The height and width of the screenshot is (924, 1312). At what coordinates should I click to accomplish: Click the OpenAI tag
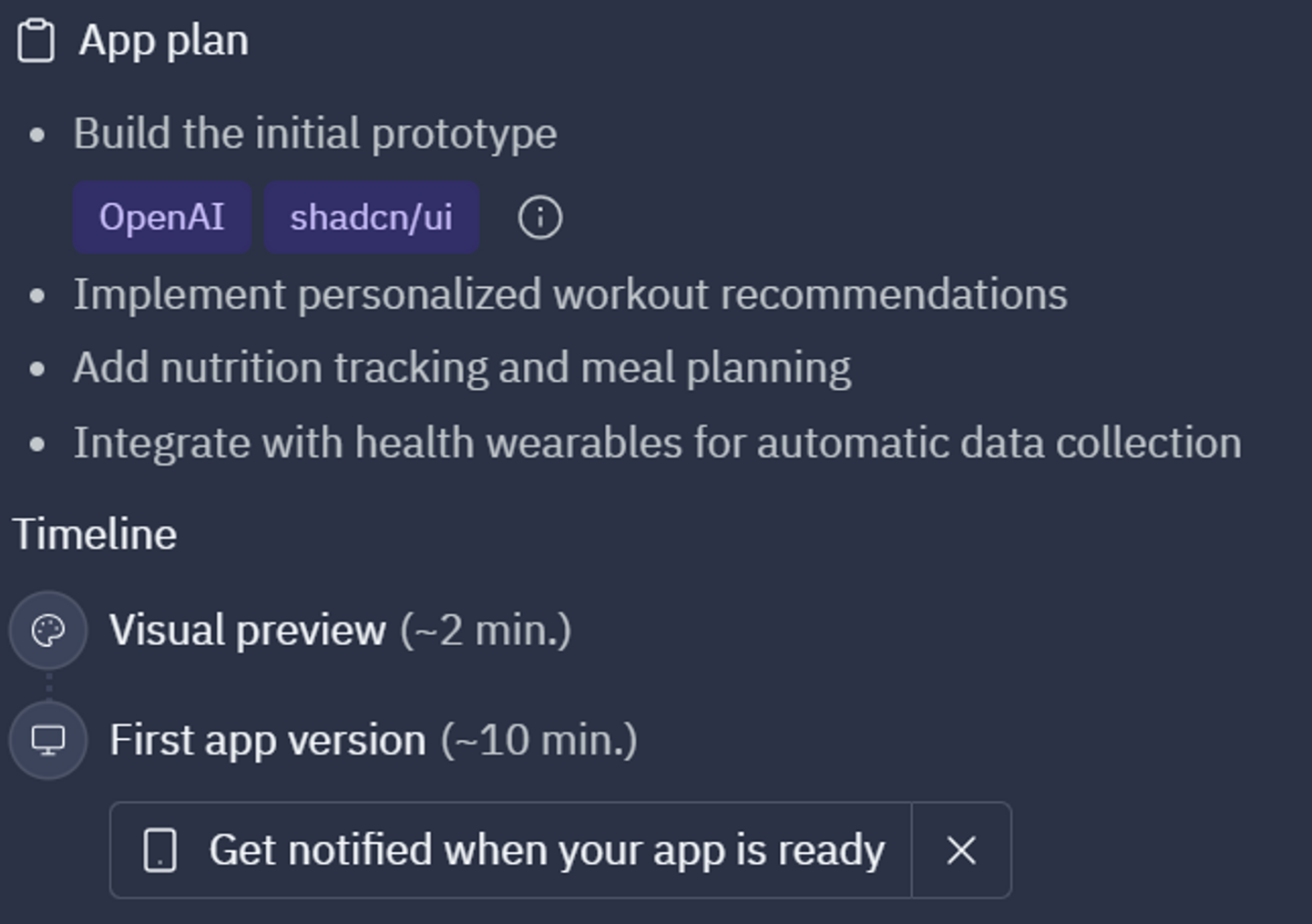[x=162, y=218]
